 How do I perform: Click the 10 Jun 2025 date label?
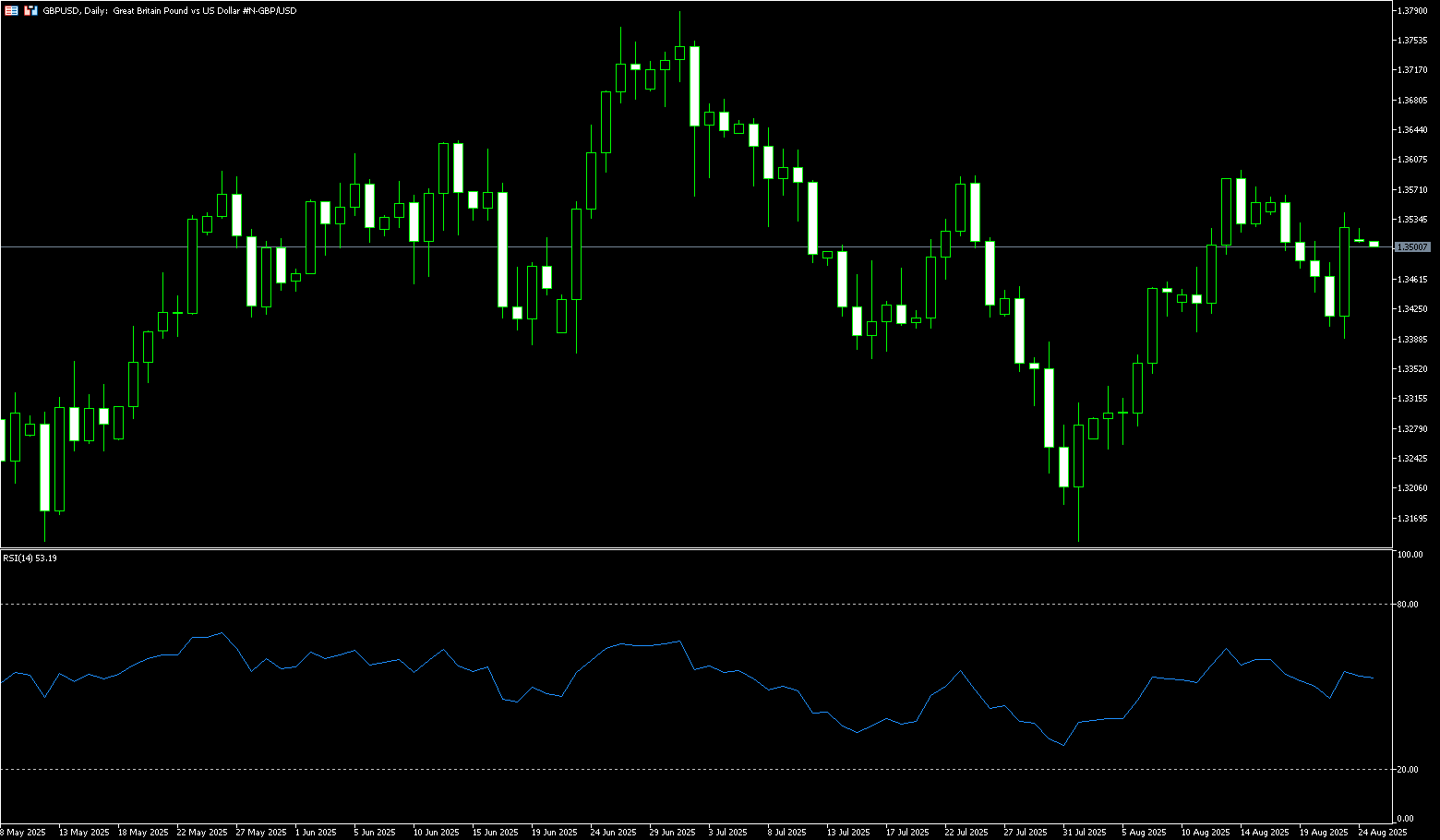click(x=437, y=833)
